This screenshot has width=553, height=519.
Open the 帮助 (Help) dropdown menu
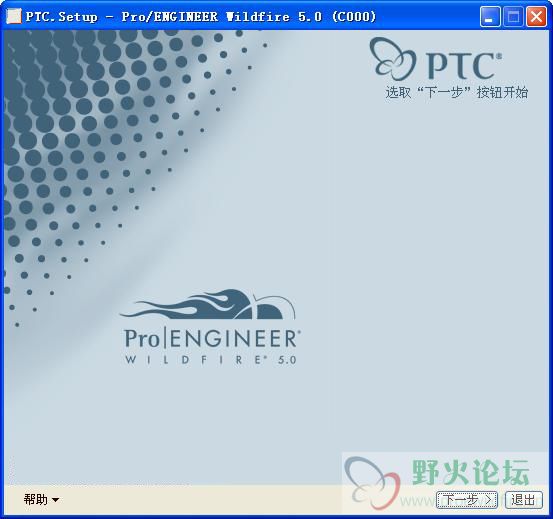[x=41, y=499]
